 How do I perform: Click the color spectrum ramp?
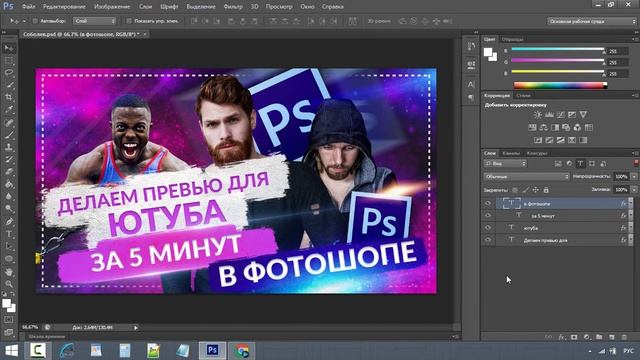(x=560, y=85)
